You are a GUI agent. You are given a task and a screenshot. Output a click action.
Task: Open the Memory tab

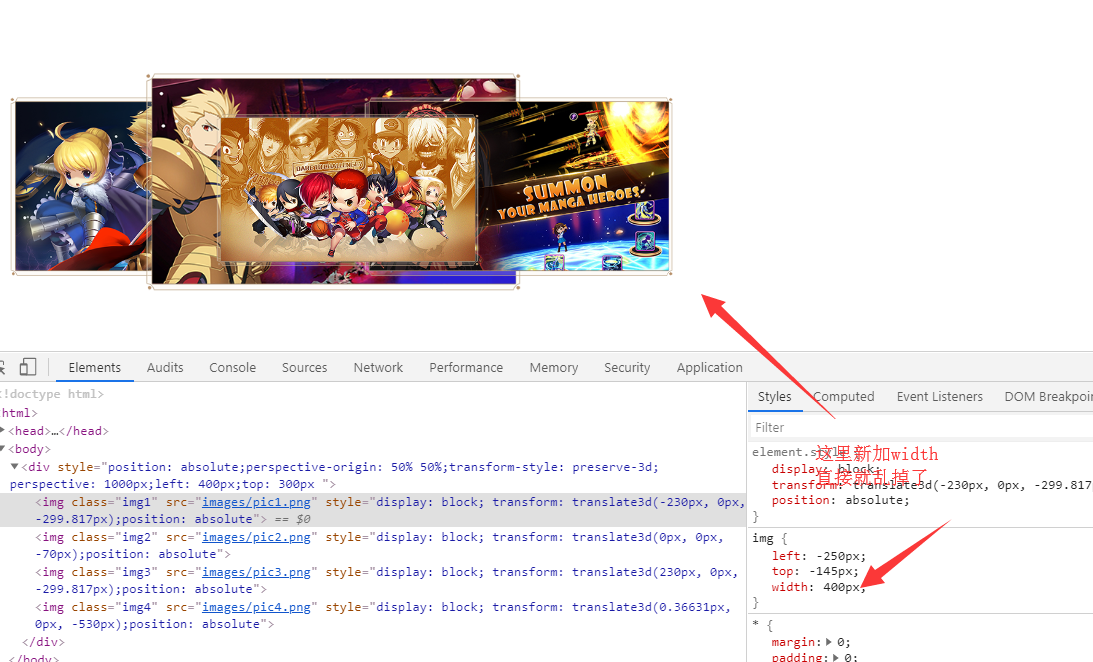[553, 367]
